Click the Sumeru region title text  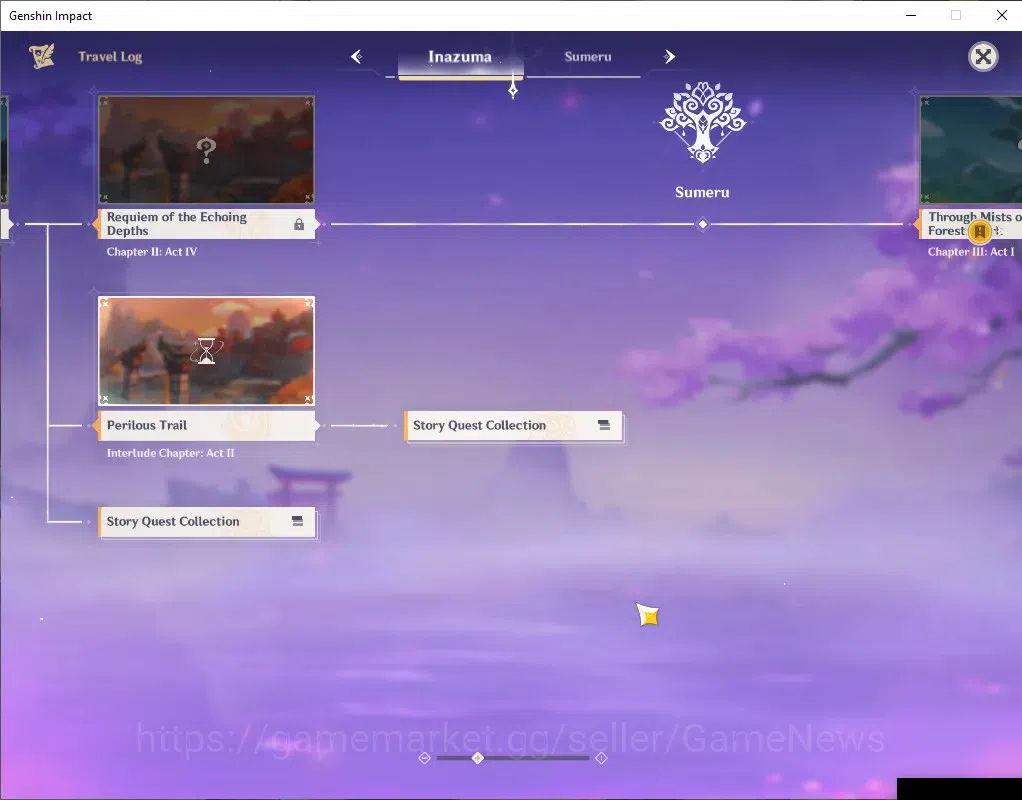tap(702, 192)
